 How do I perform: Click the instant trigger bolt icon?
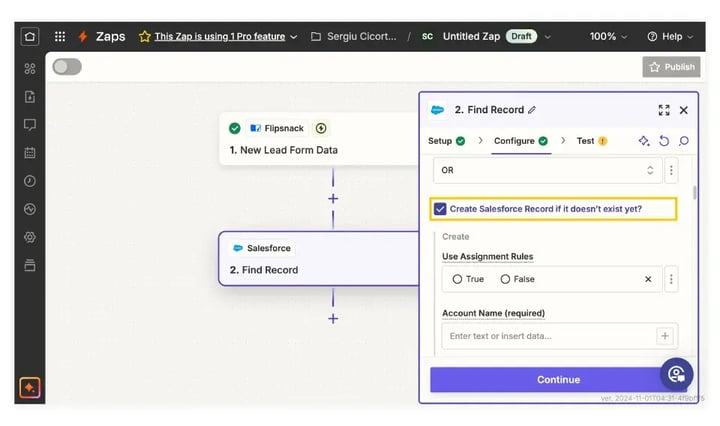point(321,128)
